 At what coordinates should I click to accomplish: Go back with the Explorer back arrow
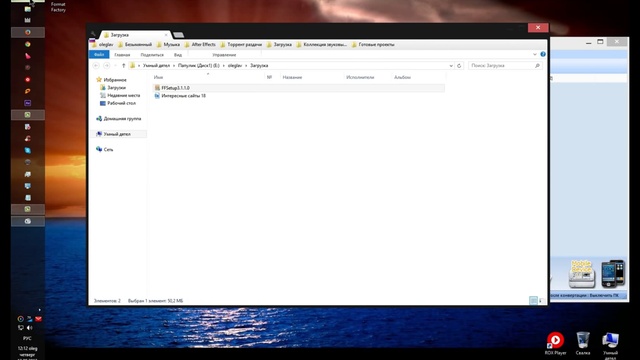(96, 65)
